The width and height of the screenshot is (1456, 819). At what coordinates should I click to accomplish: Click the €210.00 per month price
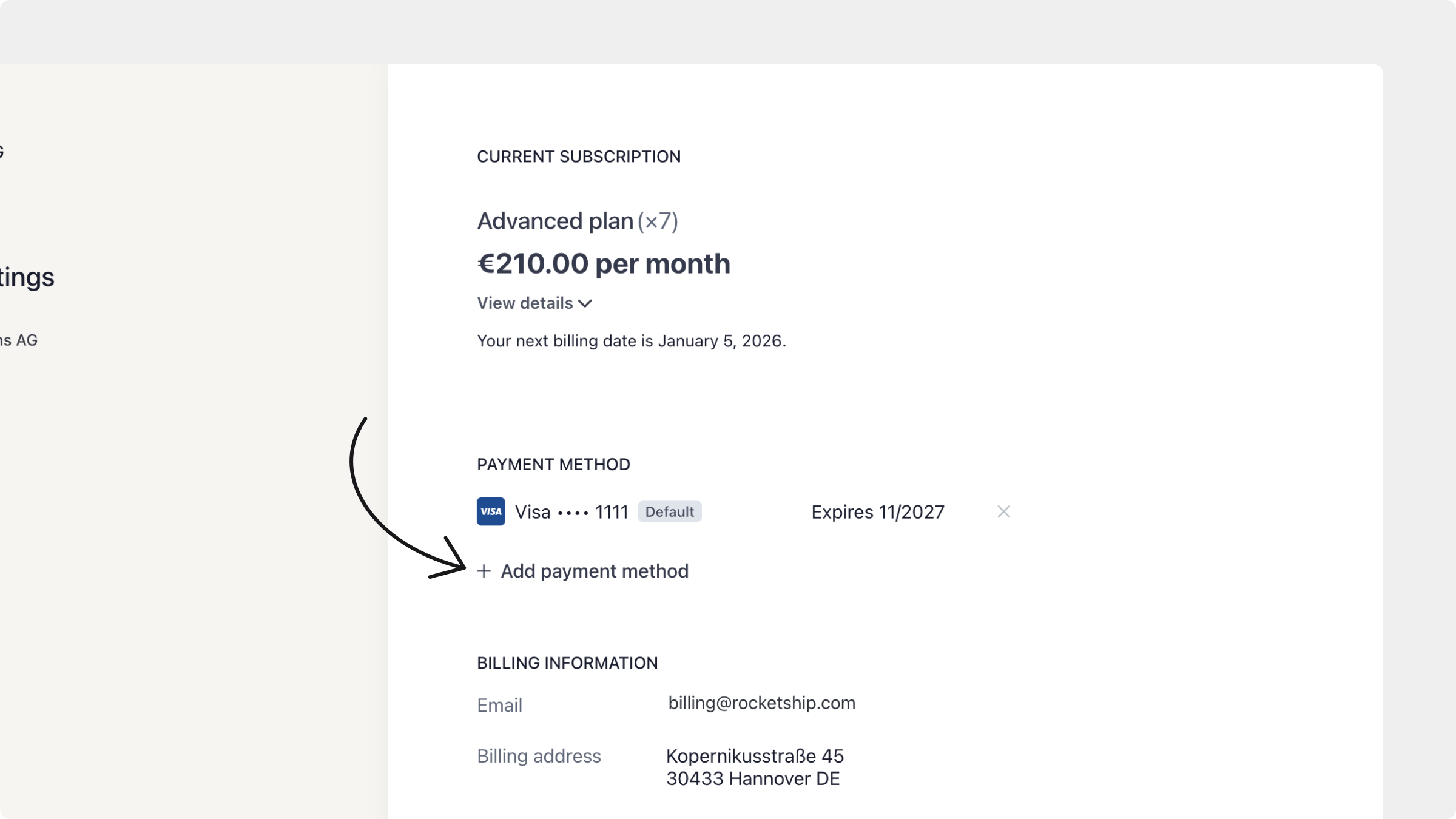coord(604,263)
